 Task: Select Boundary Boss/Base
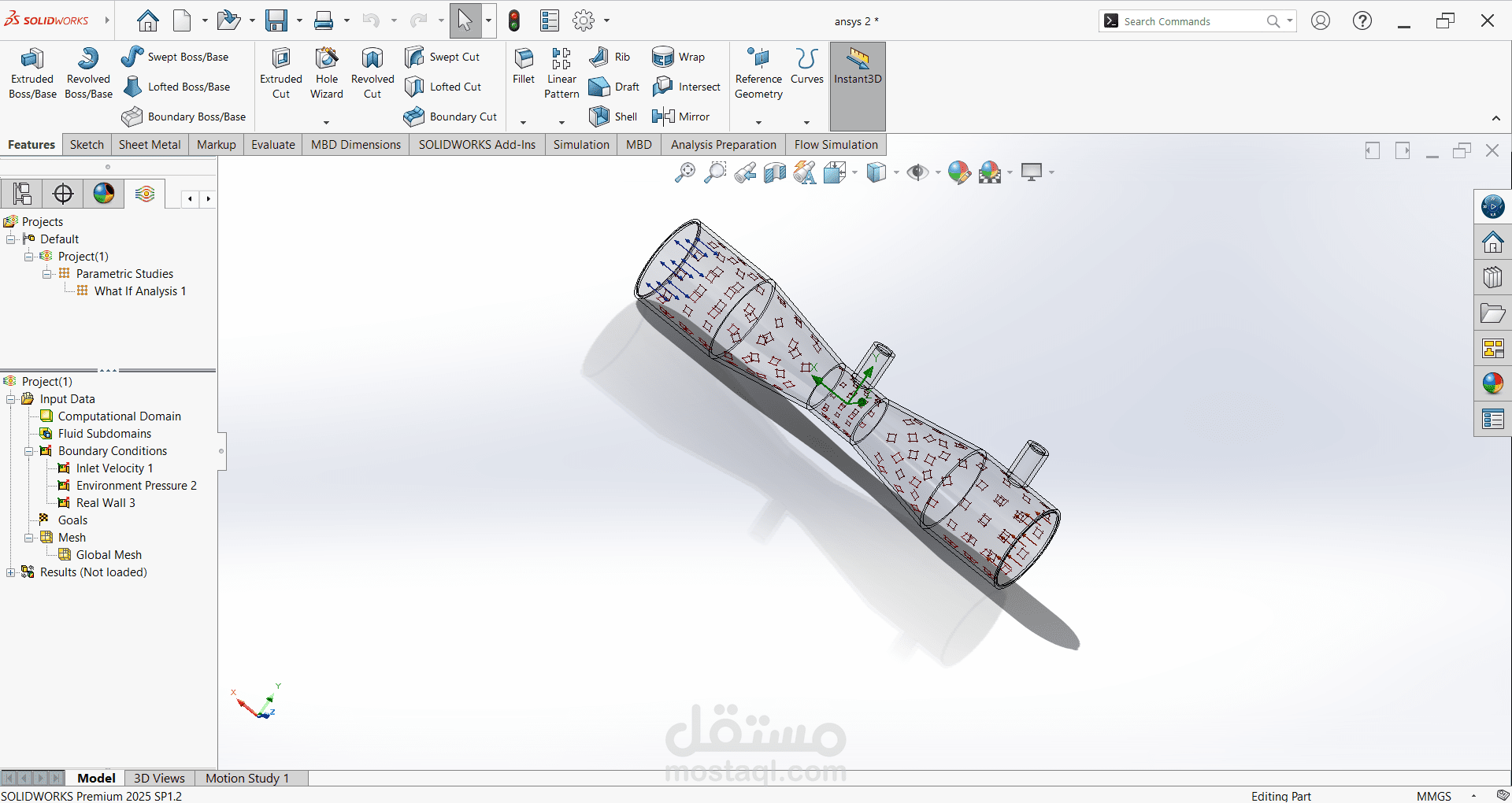point(183,117)
